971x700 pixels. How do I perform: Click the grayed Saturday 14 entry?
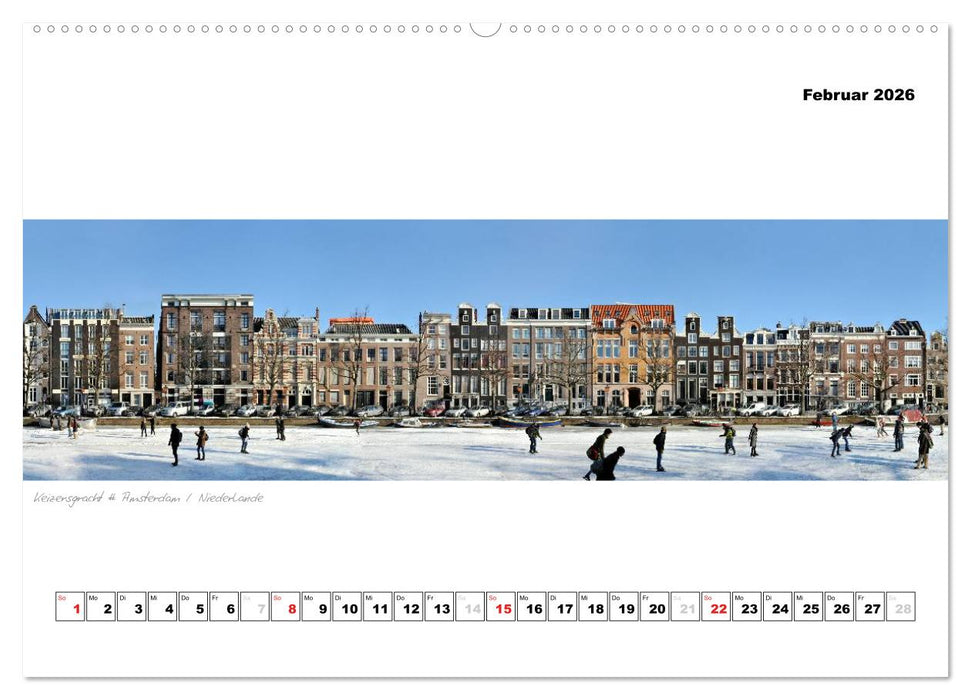click(468, 605)
